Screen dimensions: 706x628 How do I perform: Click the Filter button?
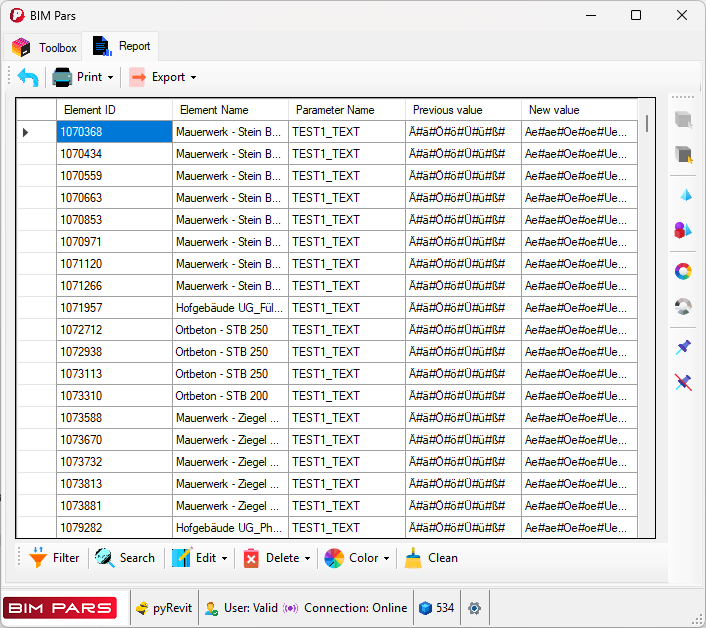(x=54, y=558)
